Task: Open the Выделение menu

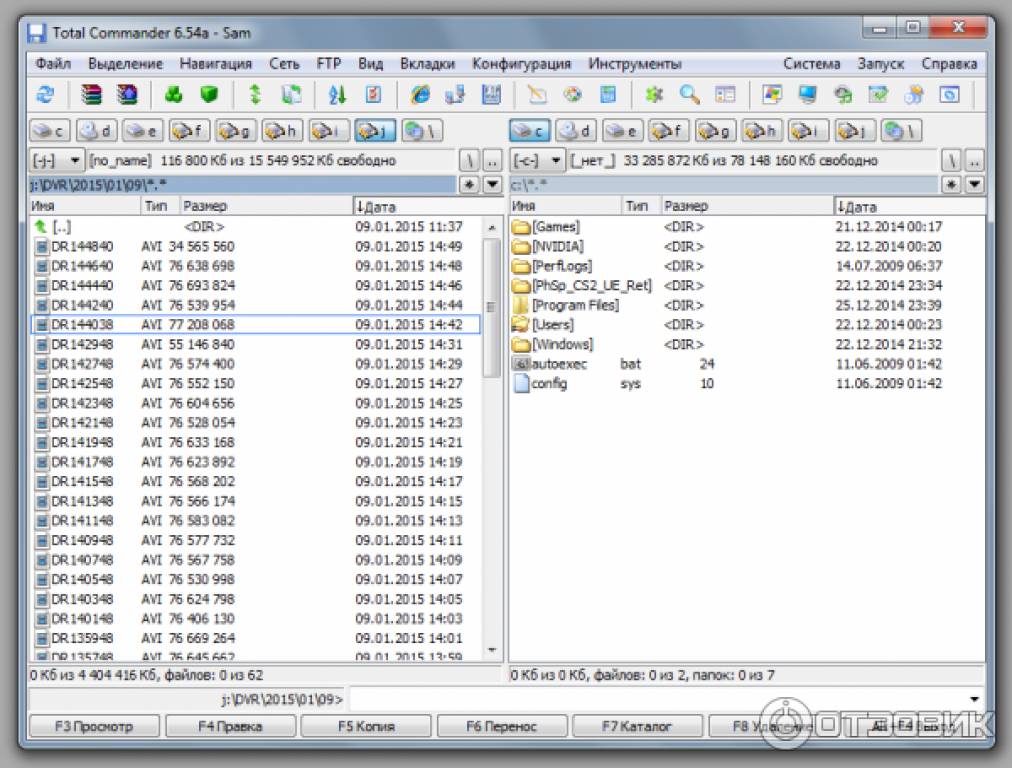Action: tap(125, 64)
